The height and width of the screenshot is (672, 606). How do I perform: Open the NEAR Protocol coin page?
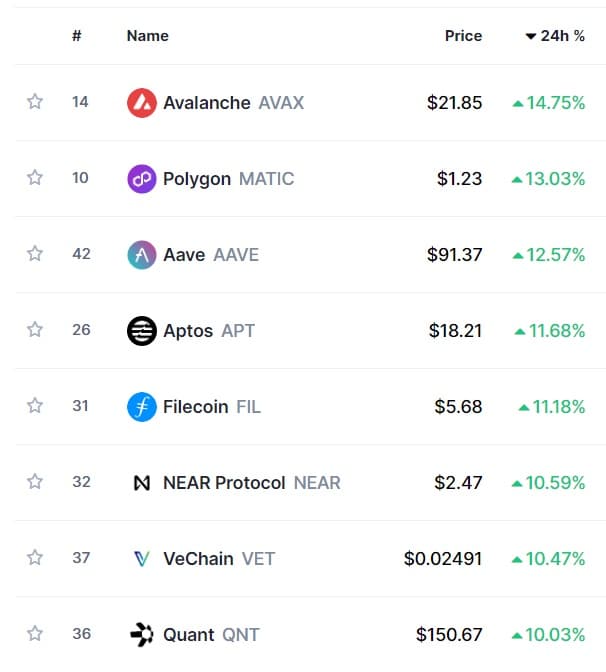coord(252,483)
